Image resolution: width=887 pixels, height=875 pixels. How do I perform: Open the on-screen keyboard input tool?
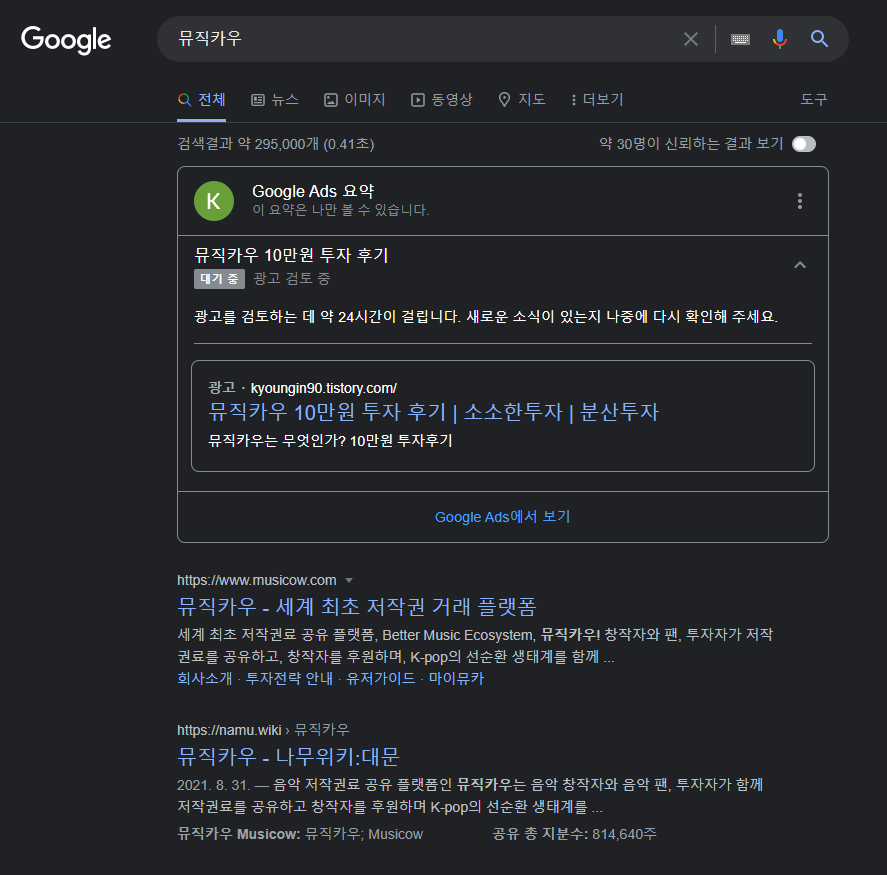tap(740, 39)
